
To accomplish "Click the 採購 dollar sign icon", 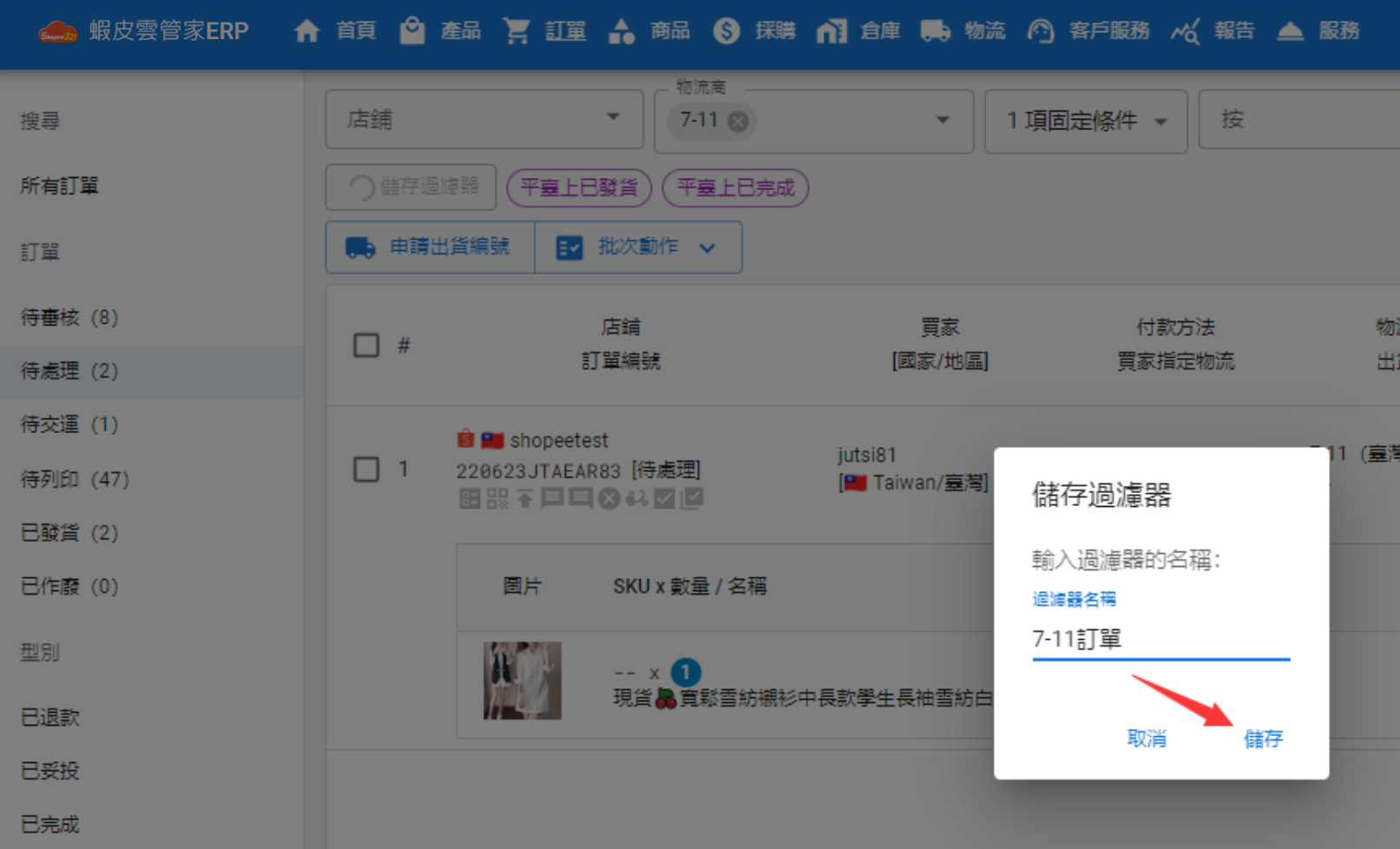I will coord(726,31).
